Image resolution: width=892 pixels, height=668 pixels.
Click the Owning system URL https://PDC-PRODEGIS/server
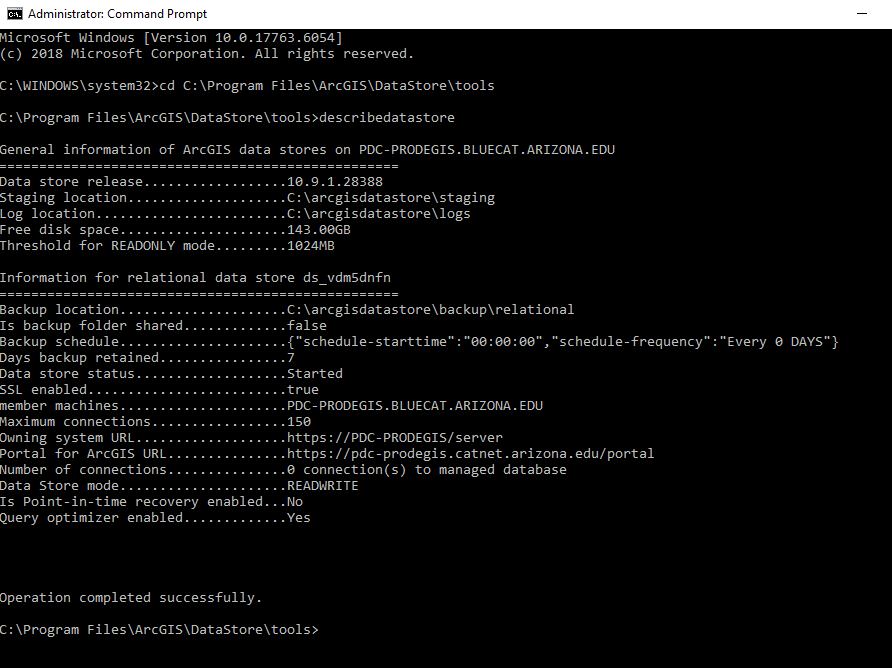(394, 438)
